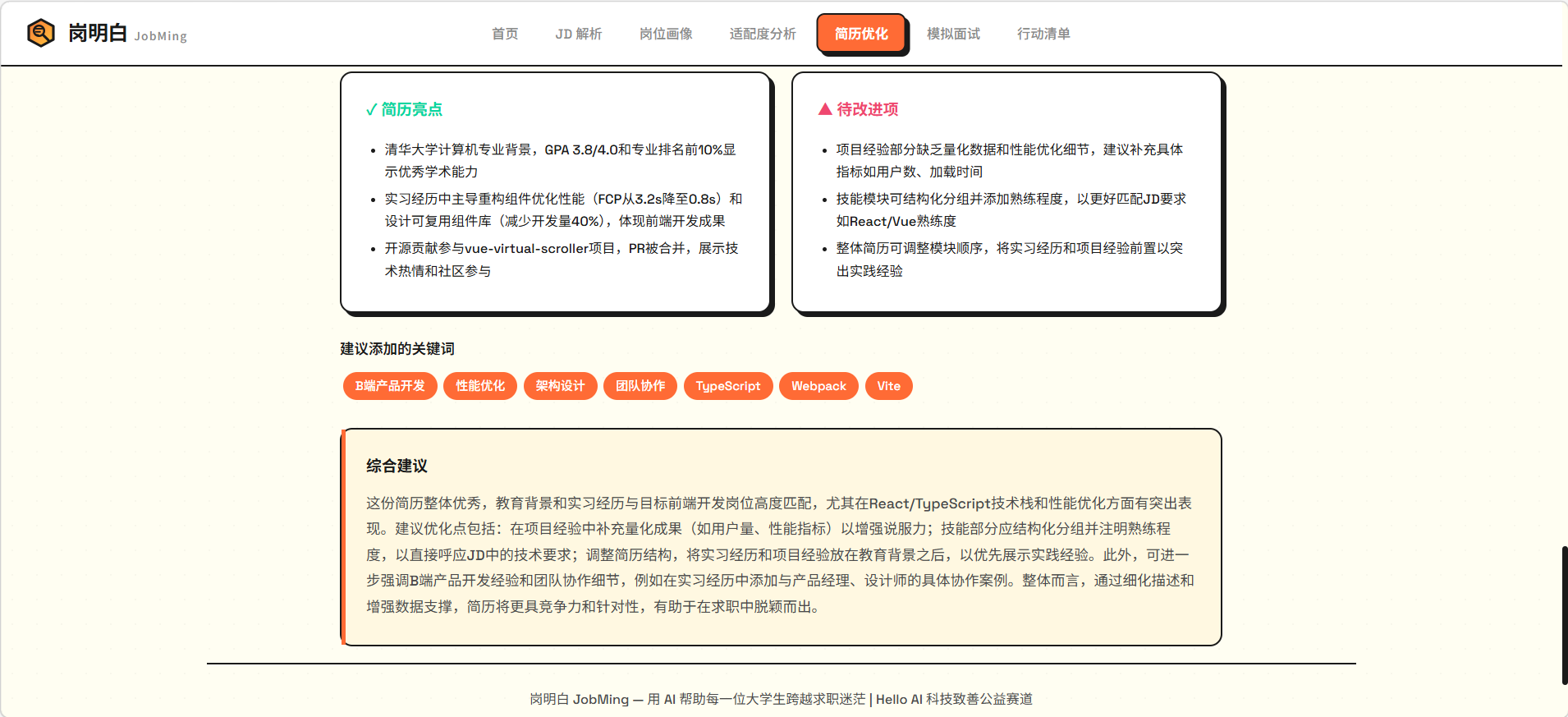Image resolution: width=1568 pixels, height=717 pixels.
Task: Click the 综合建议 heading in summary card
Action: [397, 467]
